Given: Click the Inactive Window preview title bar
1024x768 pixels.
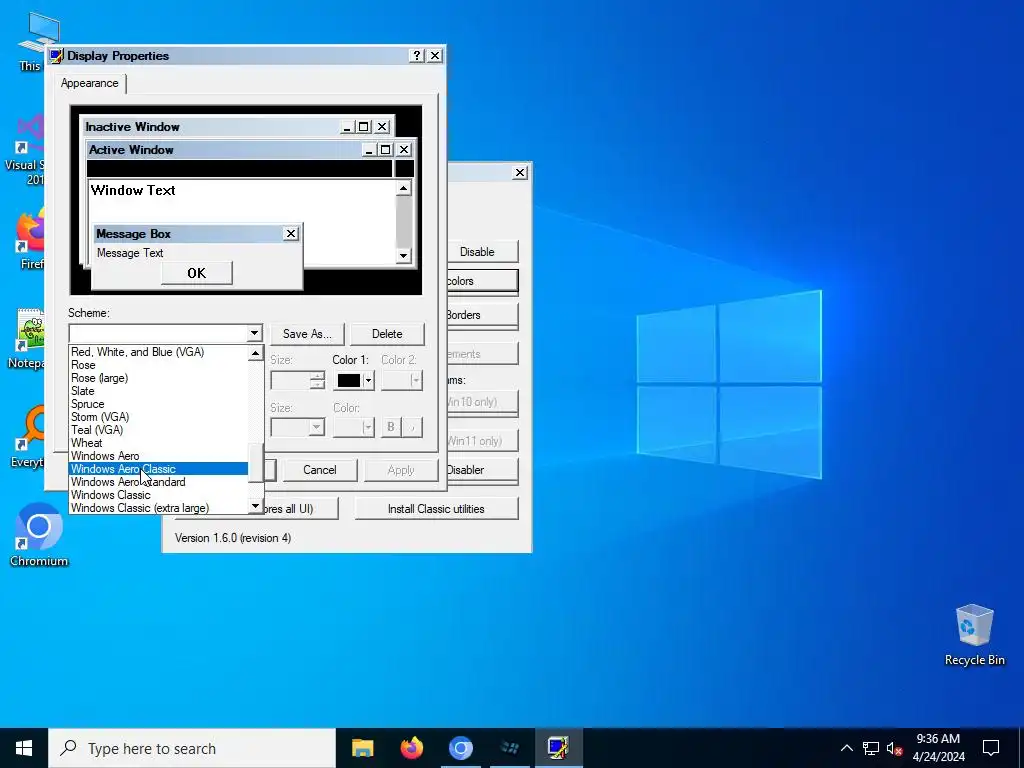Looking at the screenshot, I should tap(236, 127).
